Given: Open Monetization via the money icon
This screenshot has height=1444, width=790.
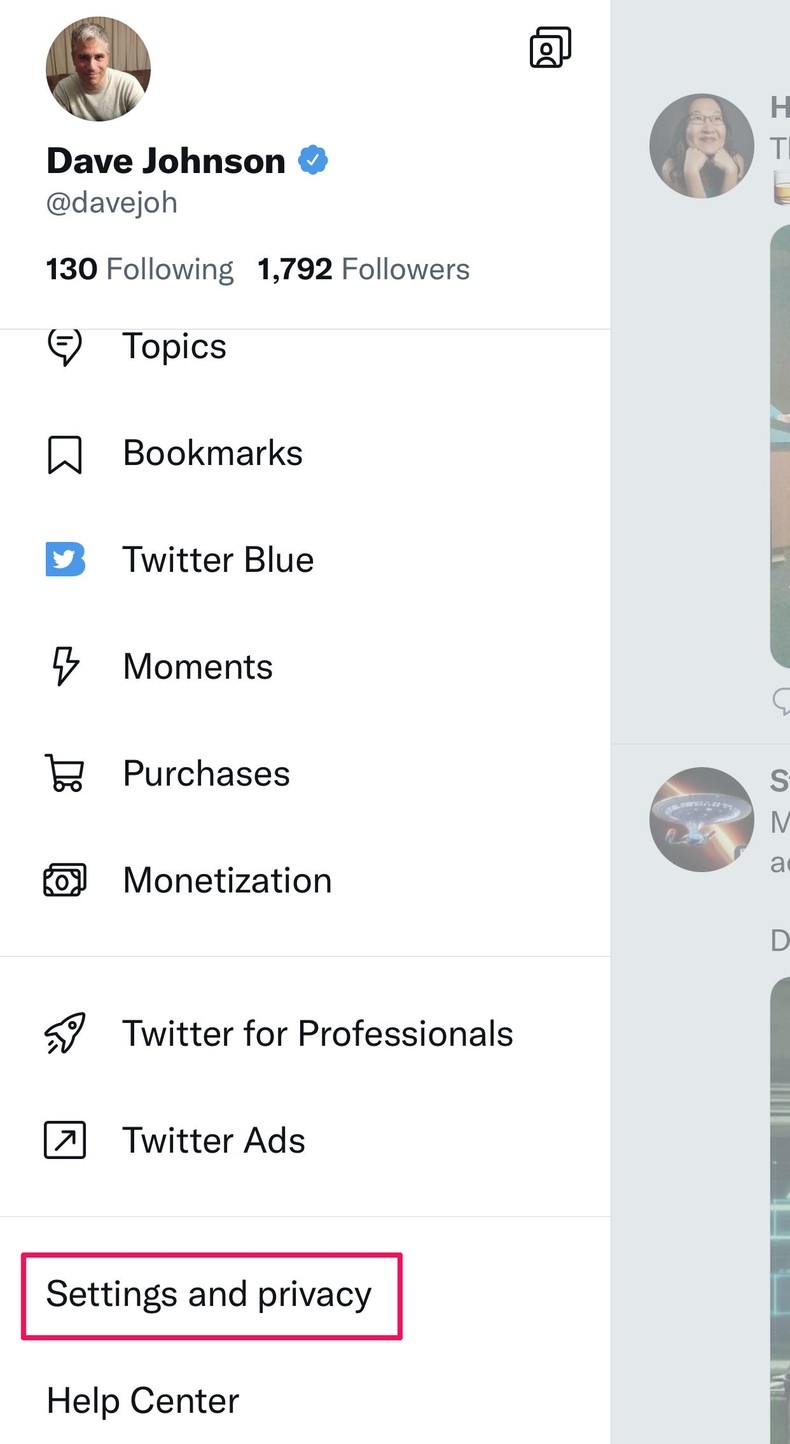Looking at the screenshot, I should (64, 880).
